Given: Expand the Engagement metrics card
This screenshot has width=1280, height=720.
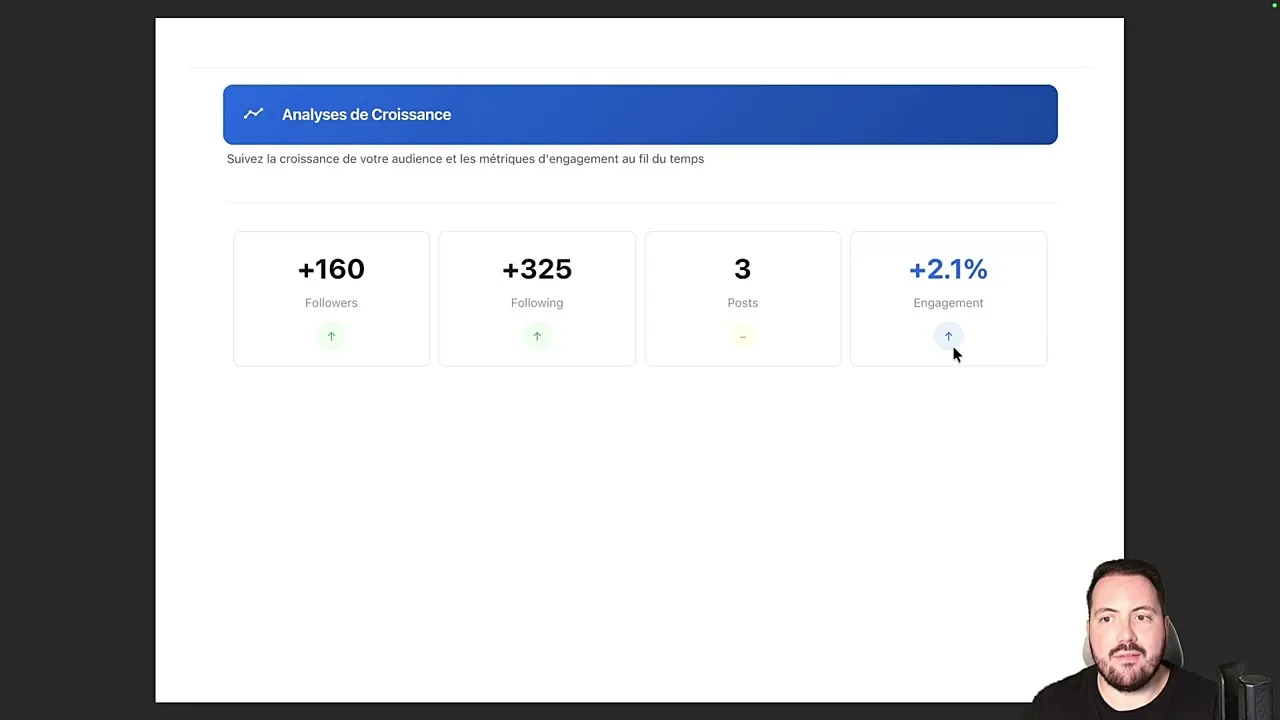Looking at the screenshot, I should pyautogui.click(x=948, y=298).
